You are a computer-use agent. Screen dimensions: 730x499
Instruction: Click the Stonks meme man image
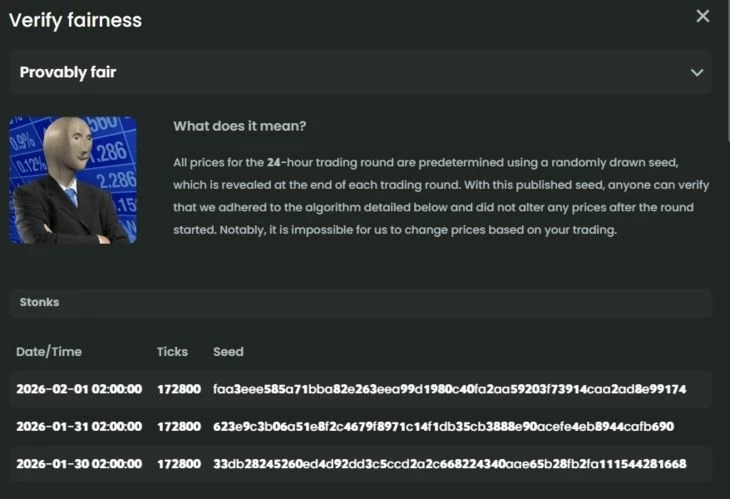73,180
